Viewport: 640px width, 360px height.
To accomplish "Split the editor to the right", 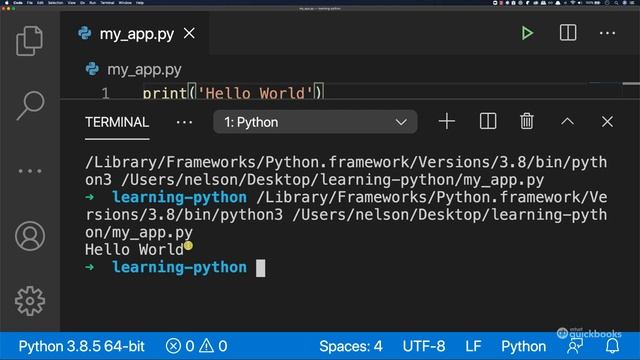I will [568, 33].
